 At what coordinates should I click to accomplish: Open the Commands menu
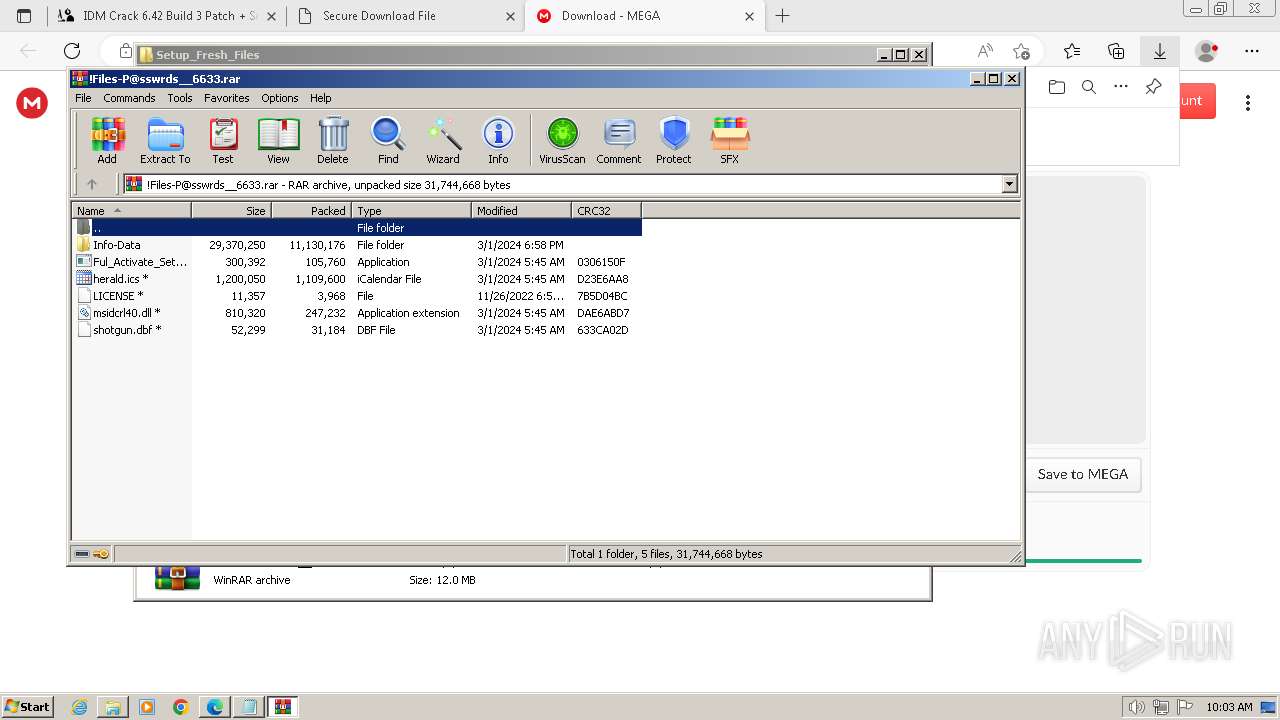[129, 98]
